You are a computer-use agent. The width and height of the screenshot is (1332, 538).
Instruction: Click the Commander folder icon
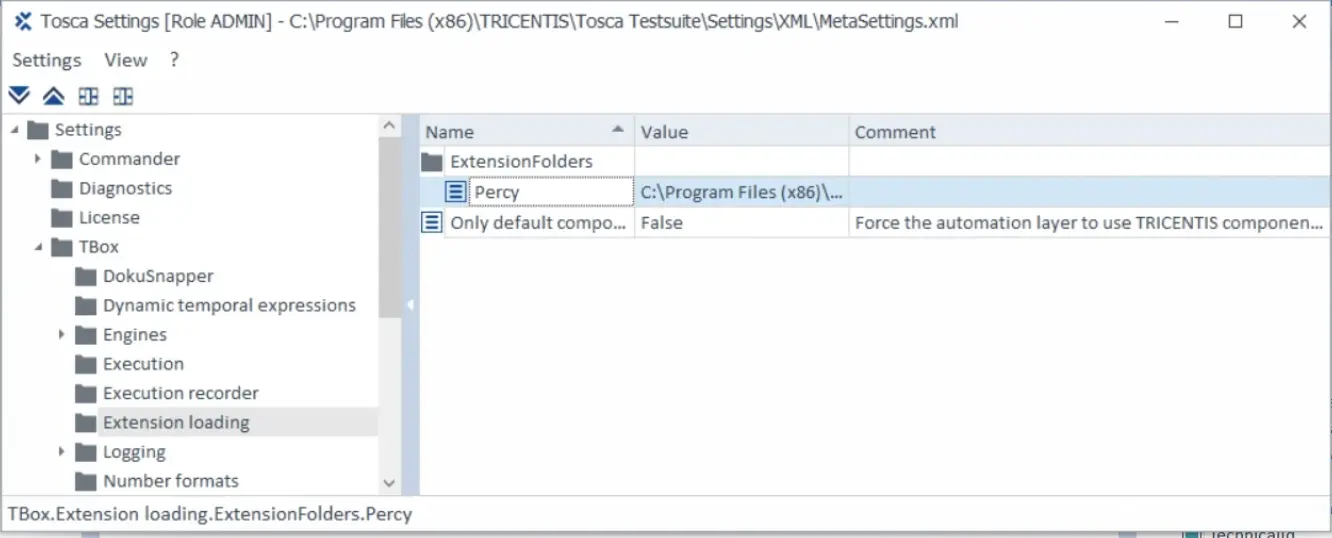point(62,159)
